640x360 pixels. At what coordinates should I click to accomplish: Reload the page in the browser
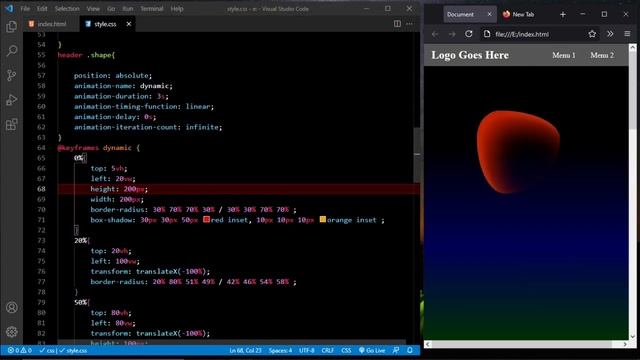pos(469,34)
